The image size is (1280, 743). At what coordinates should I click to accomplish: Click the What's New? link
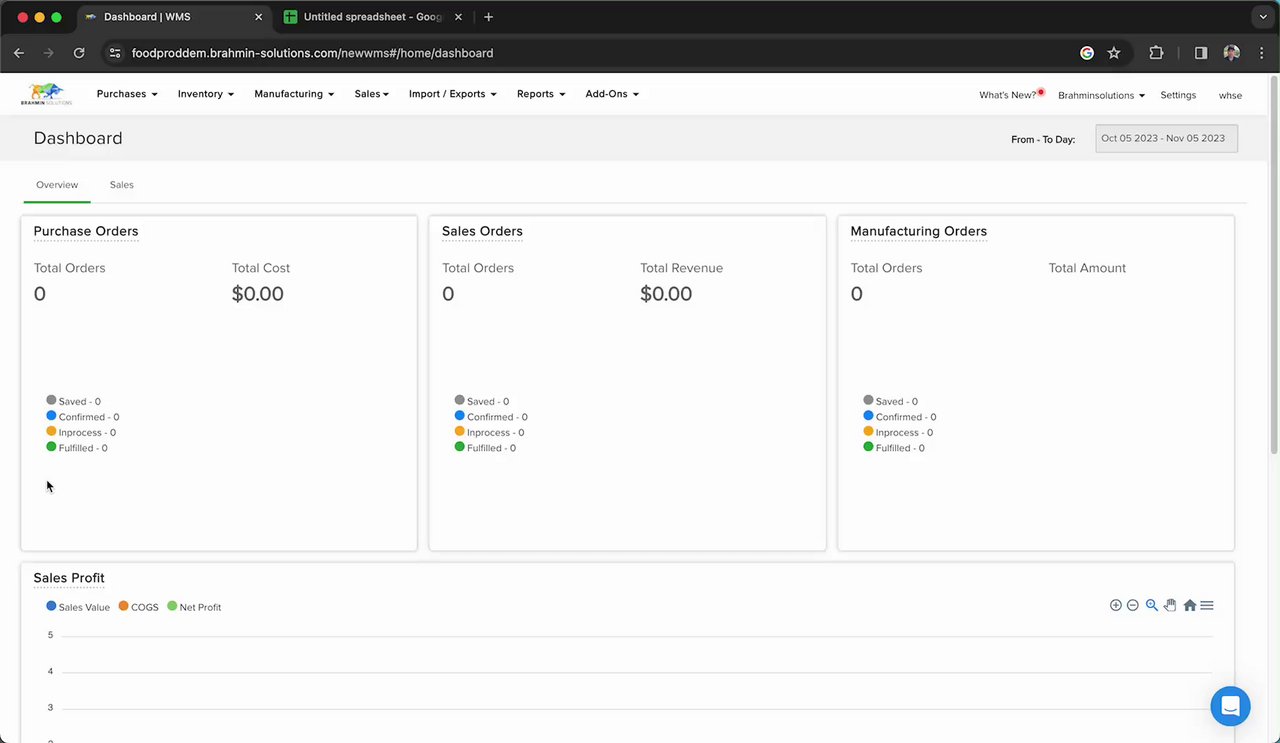pyautogui.click(x=1008, y=95)
